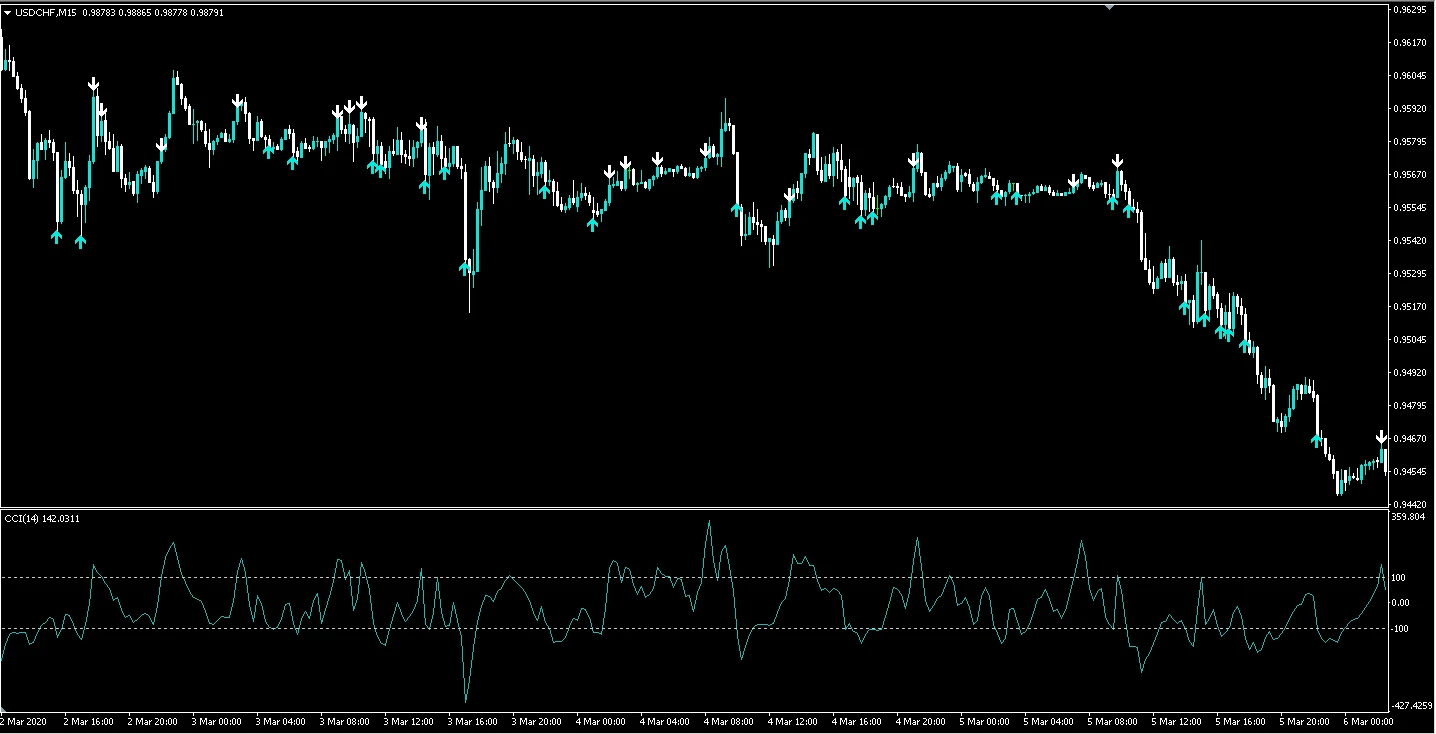The width and height of the screenshot is (1436, 734).
Task: Select the leftmost cyan up arrow signal
Action: coord(56,236)
